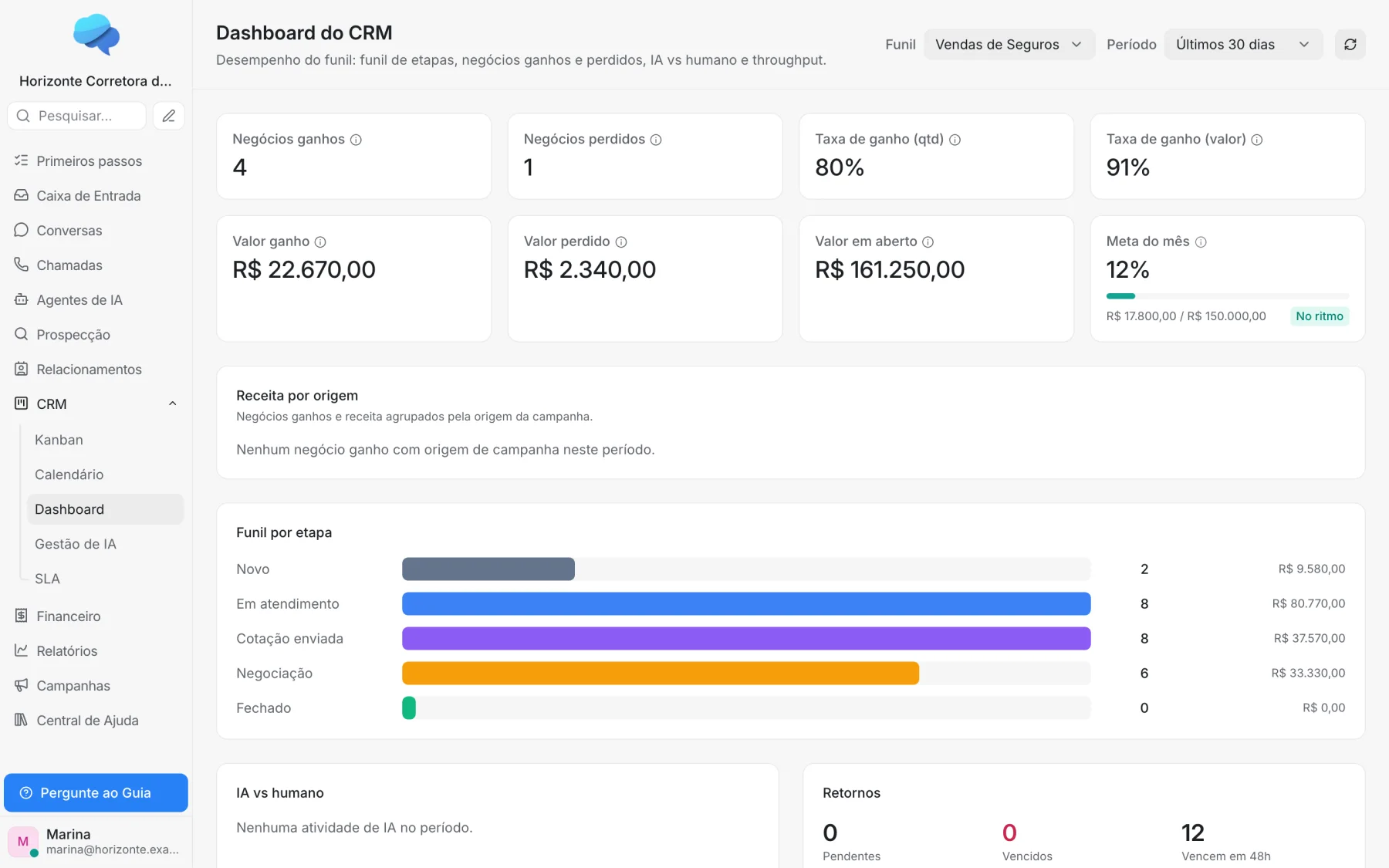1389x868 pixels.
Task: Open Financeiro in the sidebar
Action: pyautogui.click(x=96, y=616)
